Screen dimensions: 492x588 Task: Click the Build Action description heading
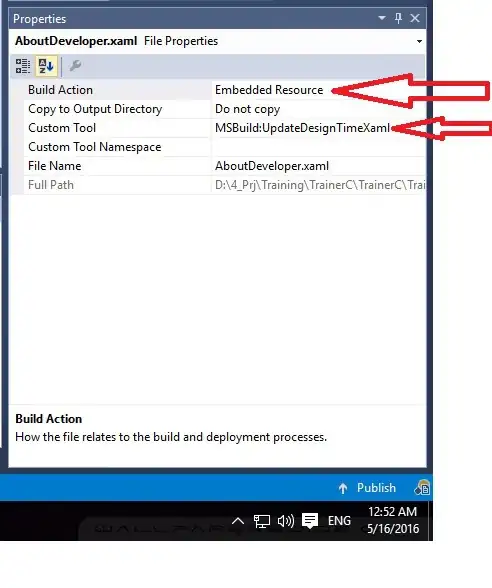[x=49, y=419]
